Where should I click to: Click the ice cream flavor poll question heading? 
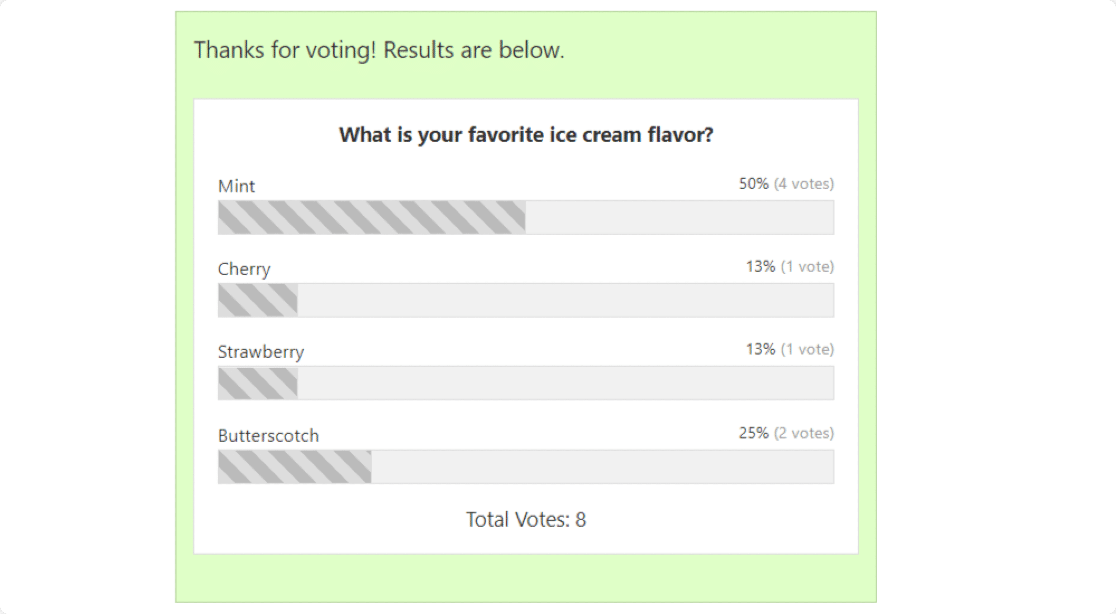(x=526, y=135)
